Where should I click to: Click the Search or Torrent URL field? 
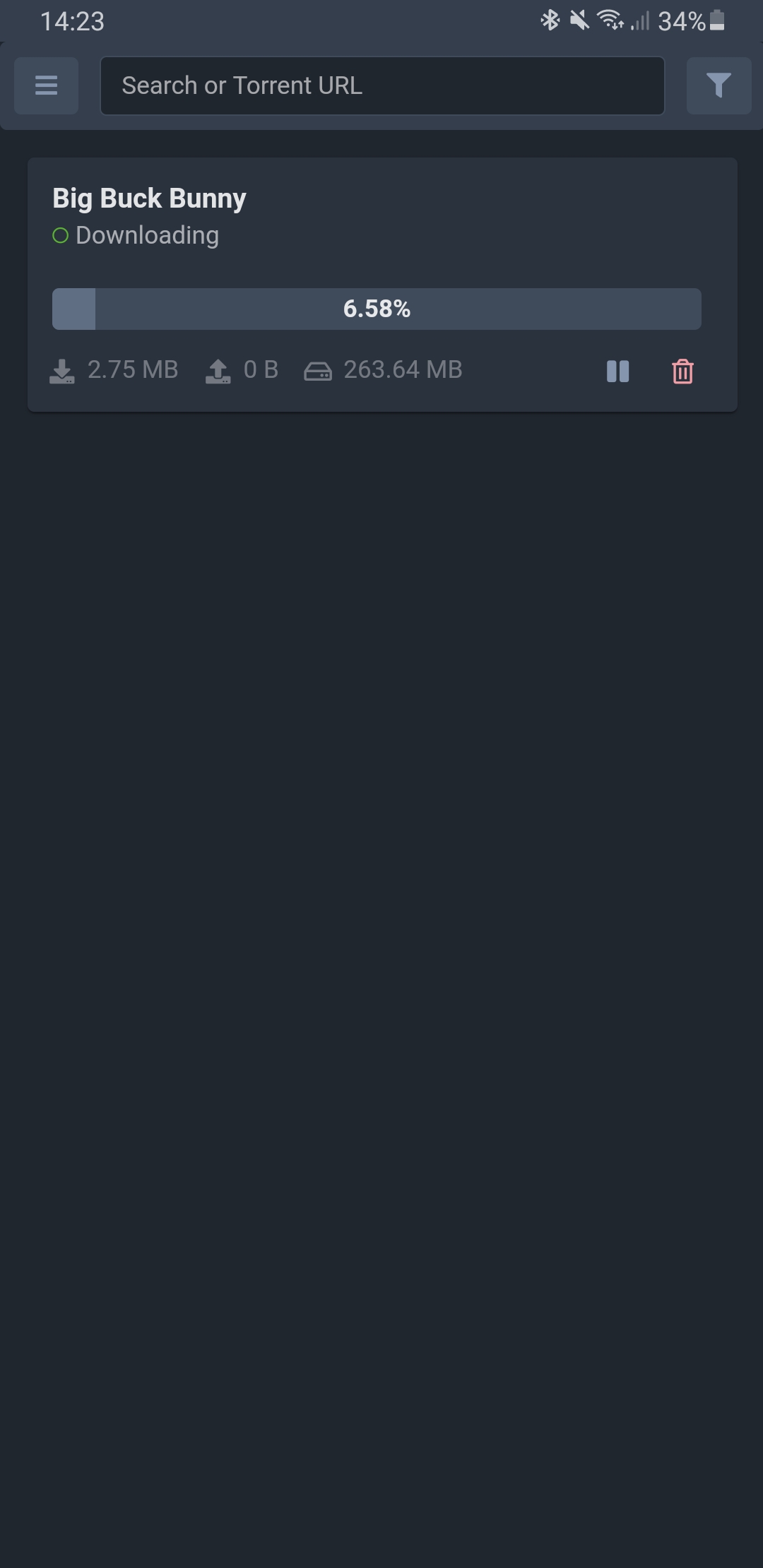382,85
